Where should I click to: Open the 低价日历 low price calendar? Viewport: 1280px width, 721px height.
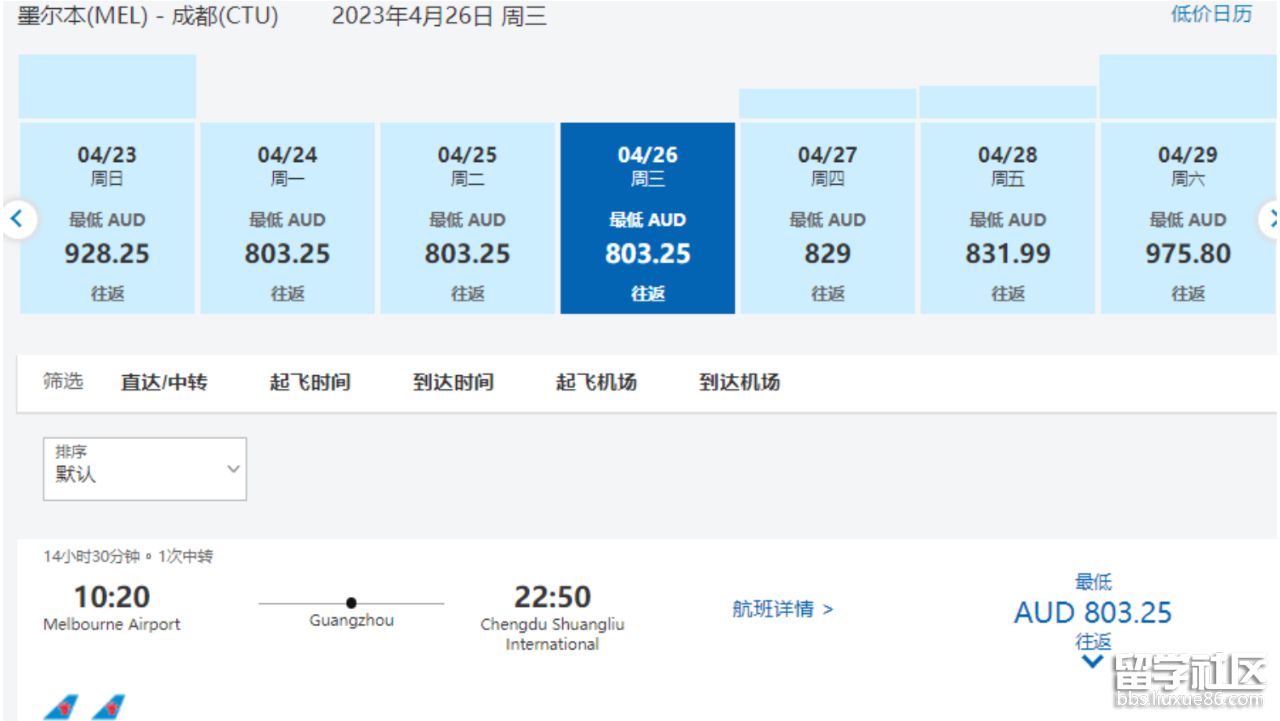point(1211,14)
